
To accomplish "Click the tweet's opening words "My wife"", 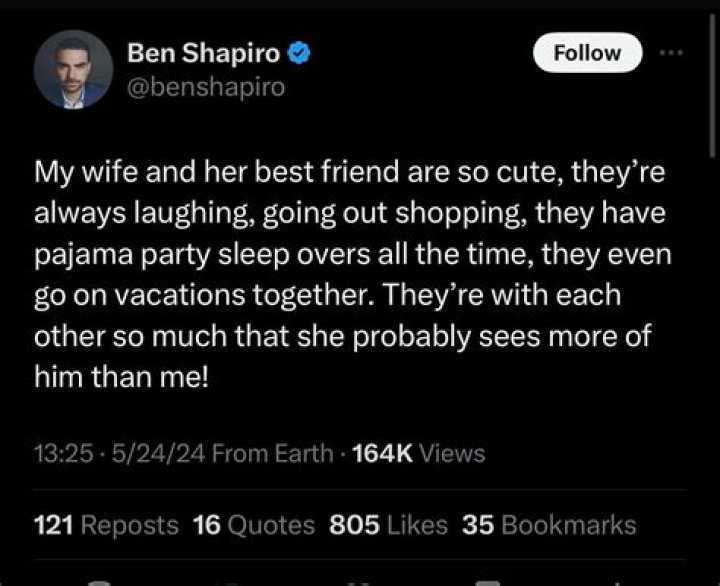I will [x=74, y=172].
